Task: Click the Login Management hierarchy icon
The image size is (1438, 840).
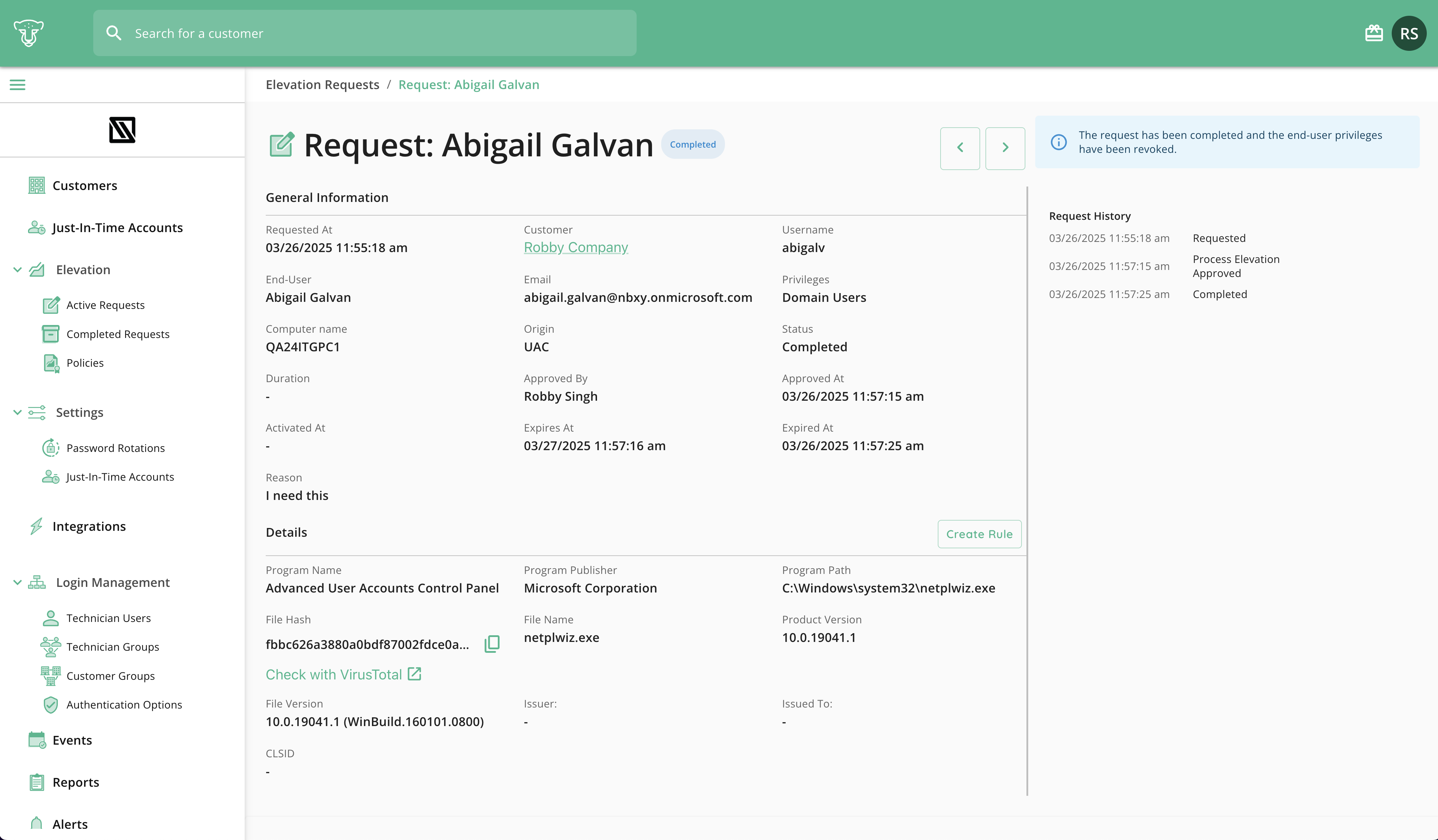Action: (x=36, y=582)
